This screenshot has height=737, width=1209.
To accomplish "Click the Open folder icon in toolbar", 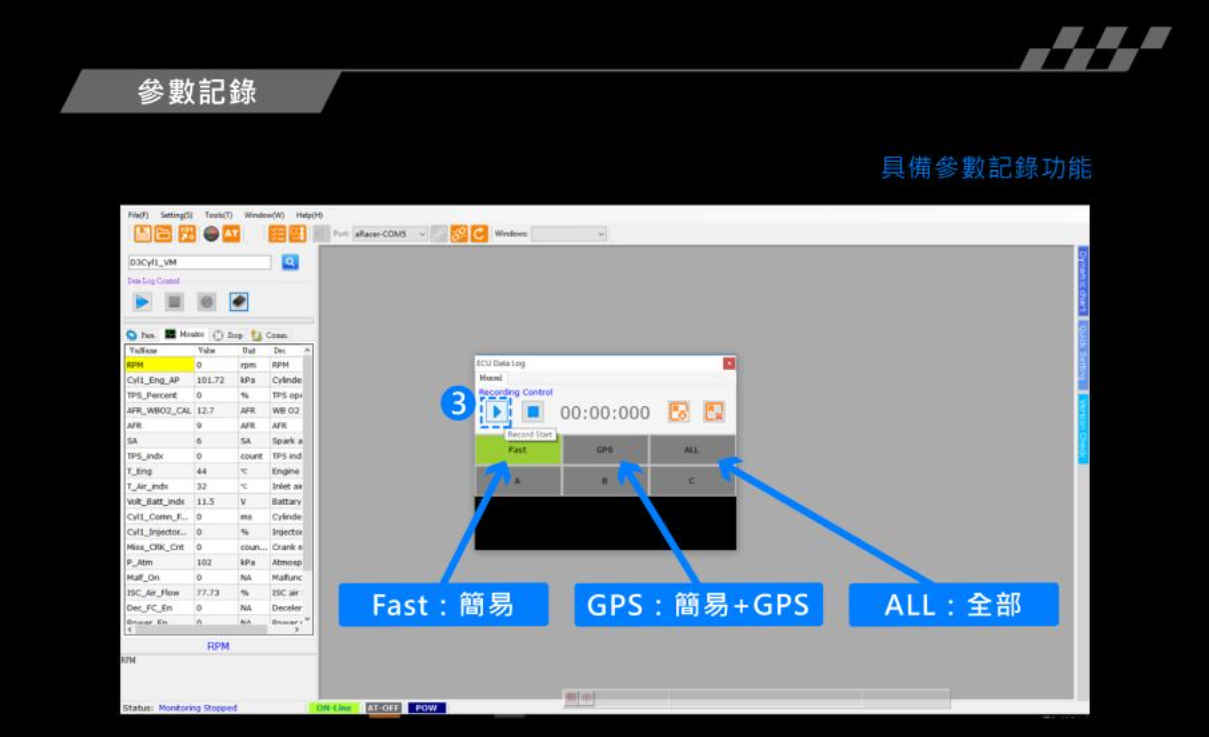I will pos(163,233).
